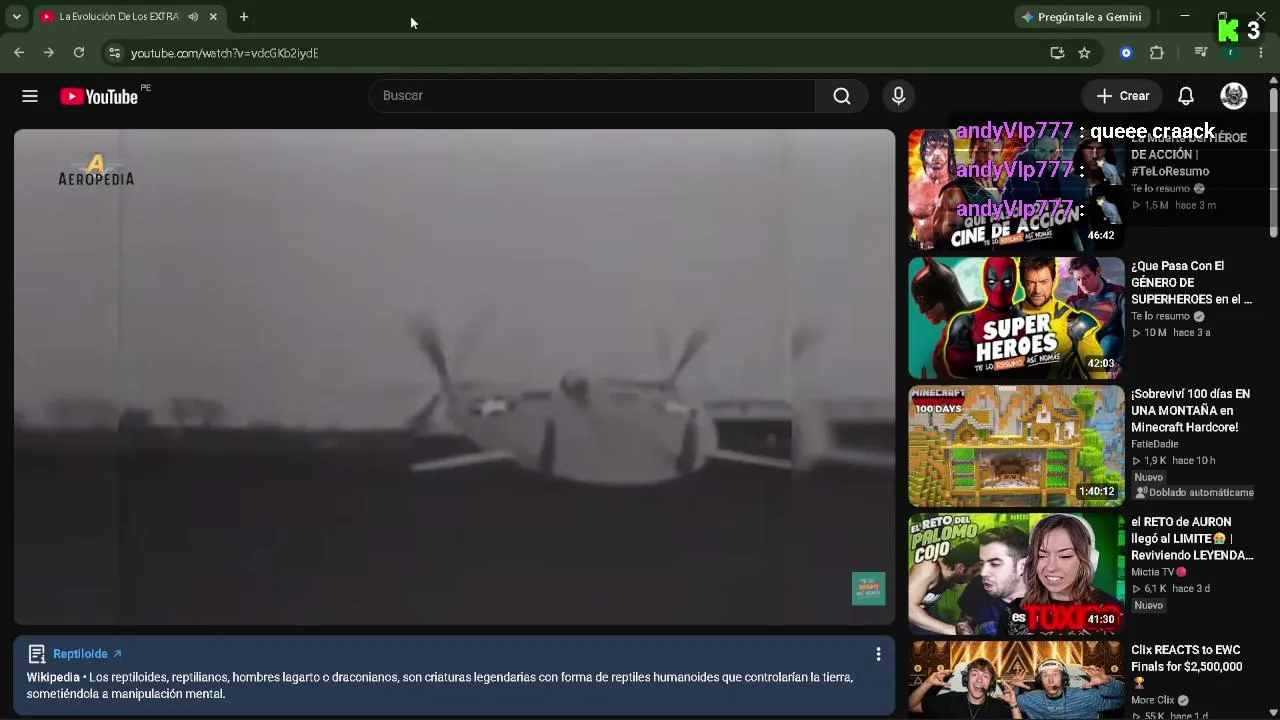Open the SUPER HEROES video thumbnail
Viewport: 1280px width, 720px height.
point(1016,318)
